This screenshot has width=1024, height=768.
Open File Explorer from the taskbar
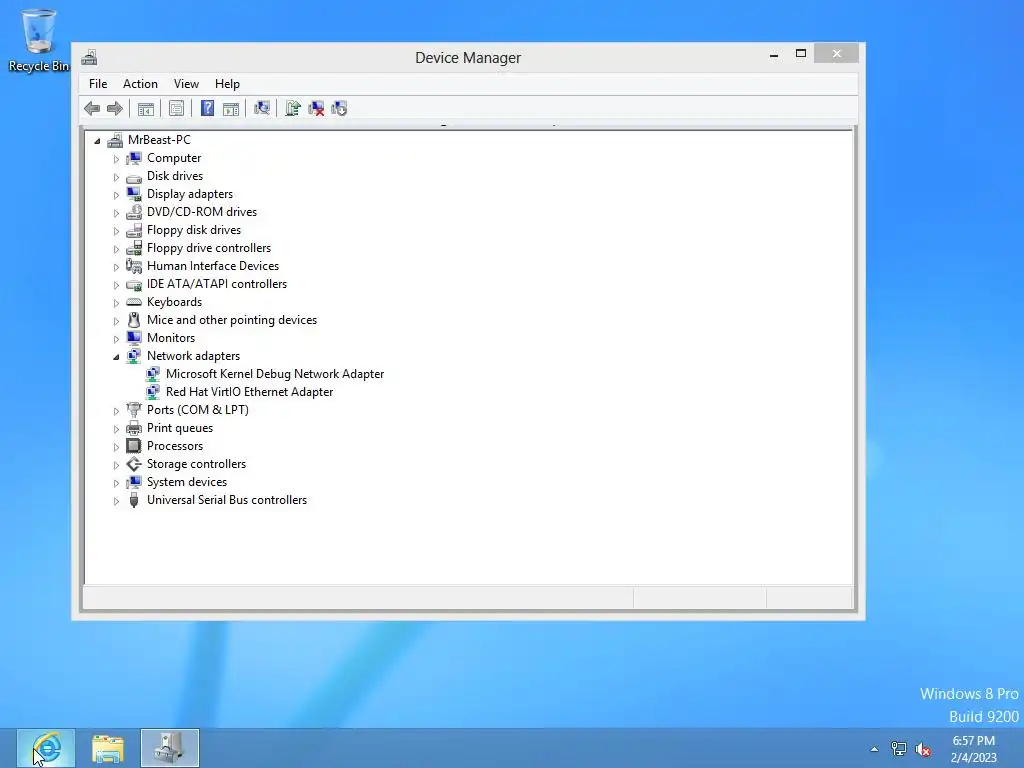click(x=108, y=748)
